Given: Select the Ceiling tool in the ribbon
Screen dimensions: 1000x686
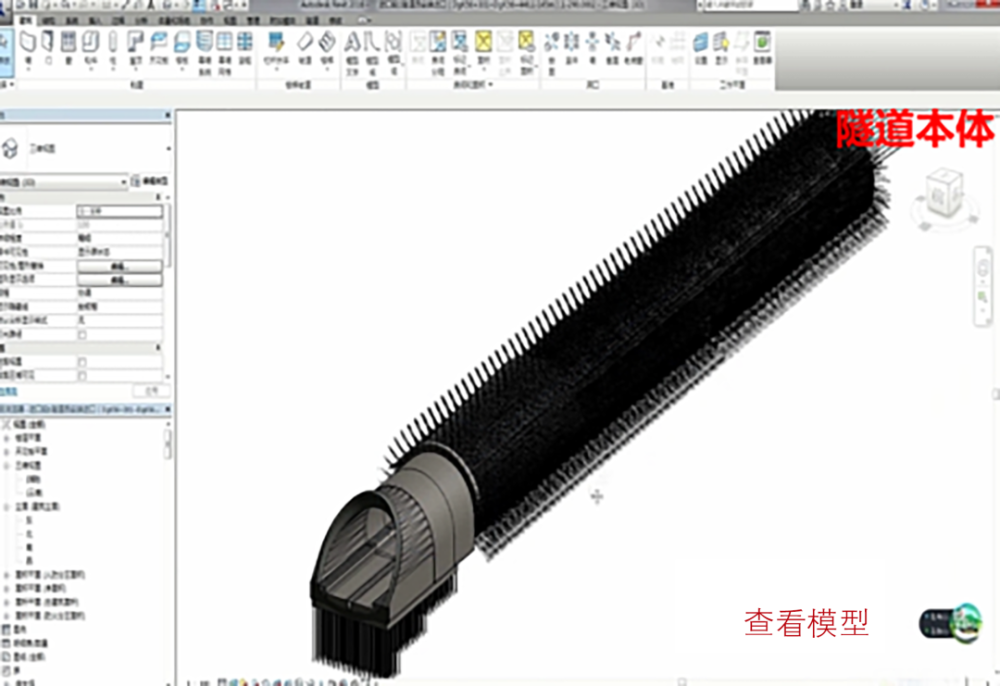Looking at the screenshot, I should [159, 47].
